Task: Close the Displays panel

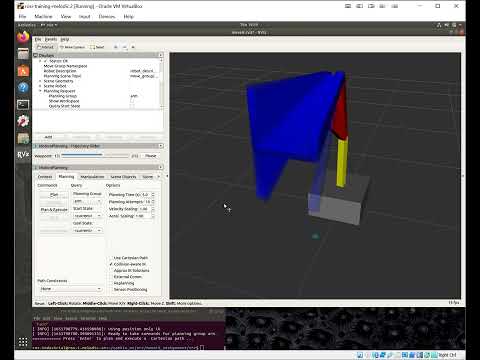Action: coord(161,55)
